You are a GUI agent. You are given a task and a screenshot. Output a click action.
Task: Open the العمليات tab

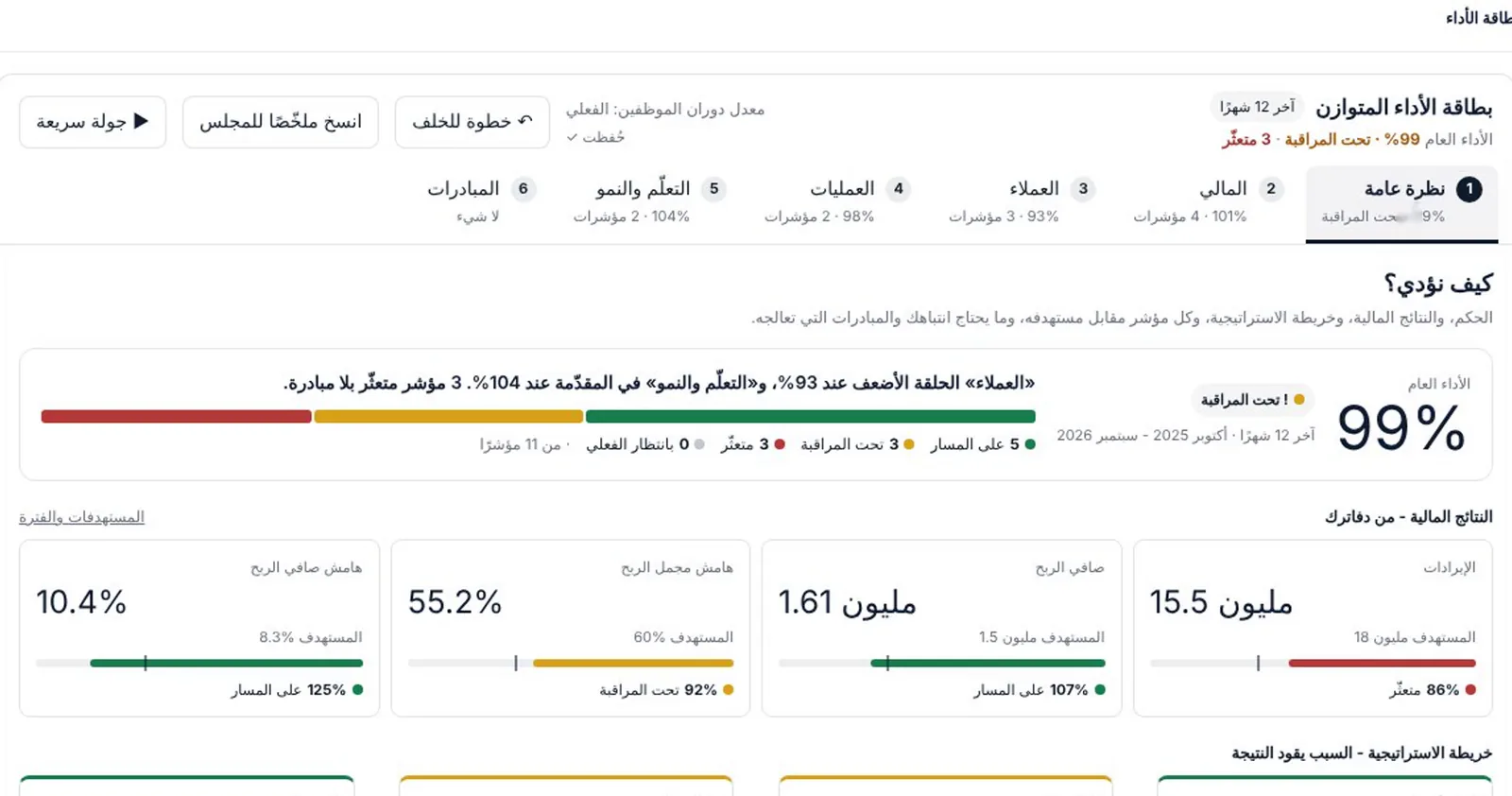click(837, 202)
